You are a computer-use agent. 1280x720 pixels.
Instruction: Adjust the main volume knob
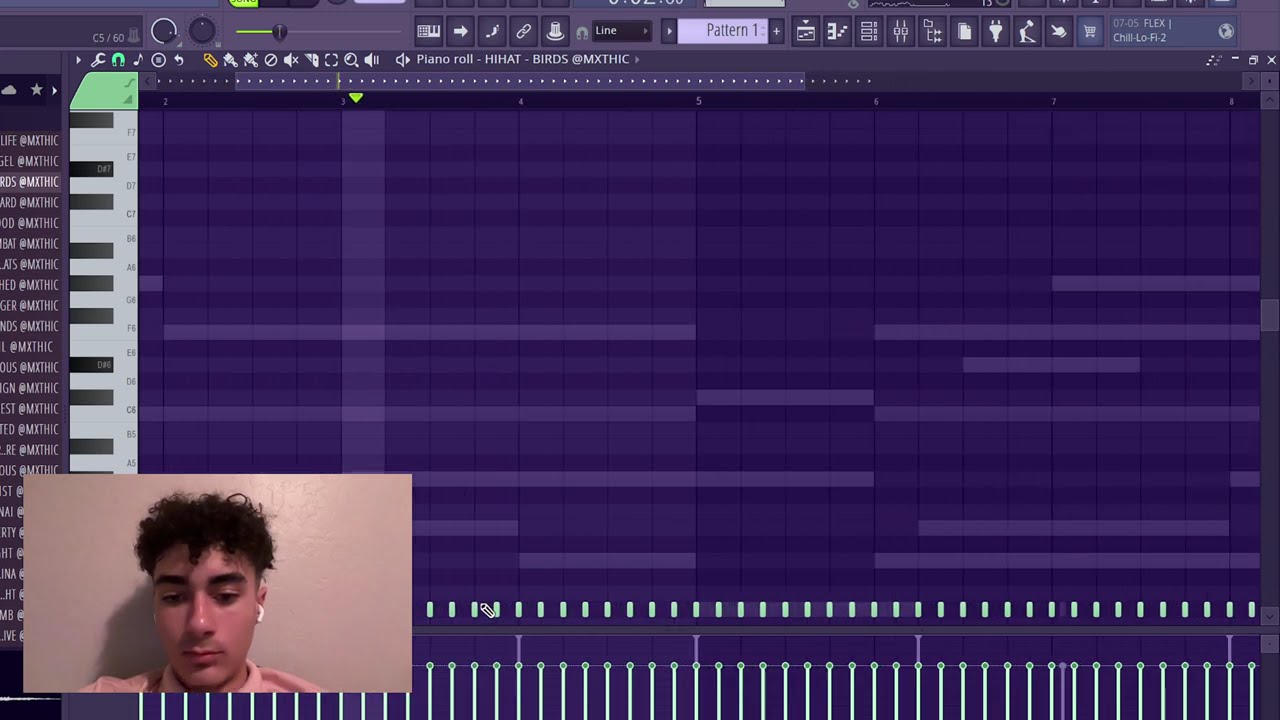click(x=164, y=32)
